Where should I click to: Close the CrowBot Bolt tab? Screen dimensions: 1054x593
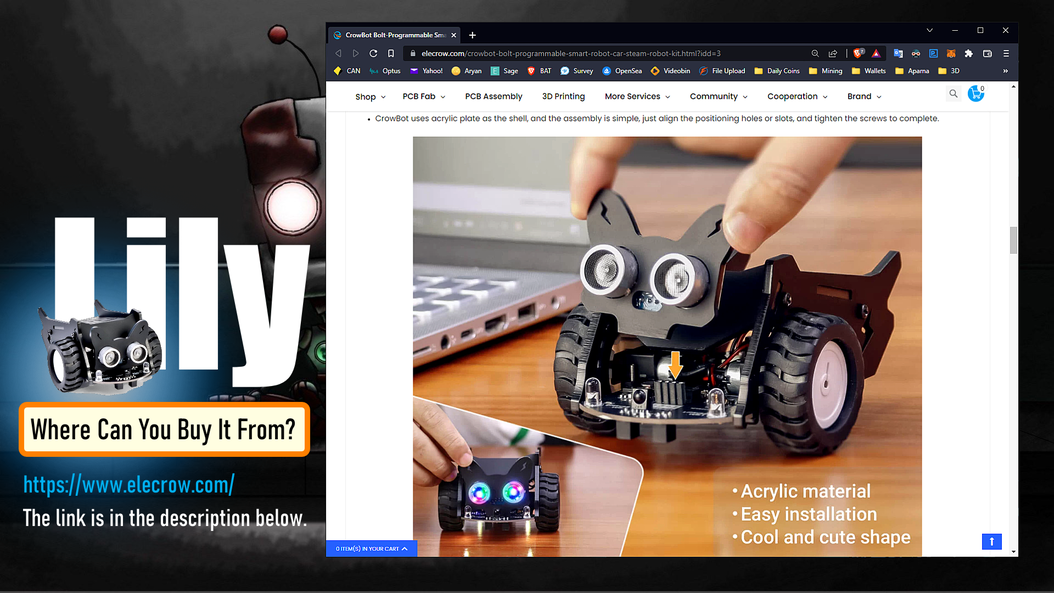[x=454, y=35]
